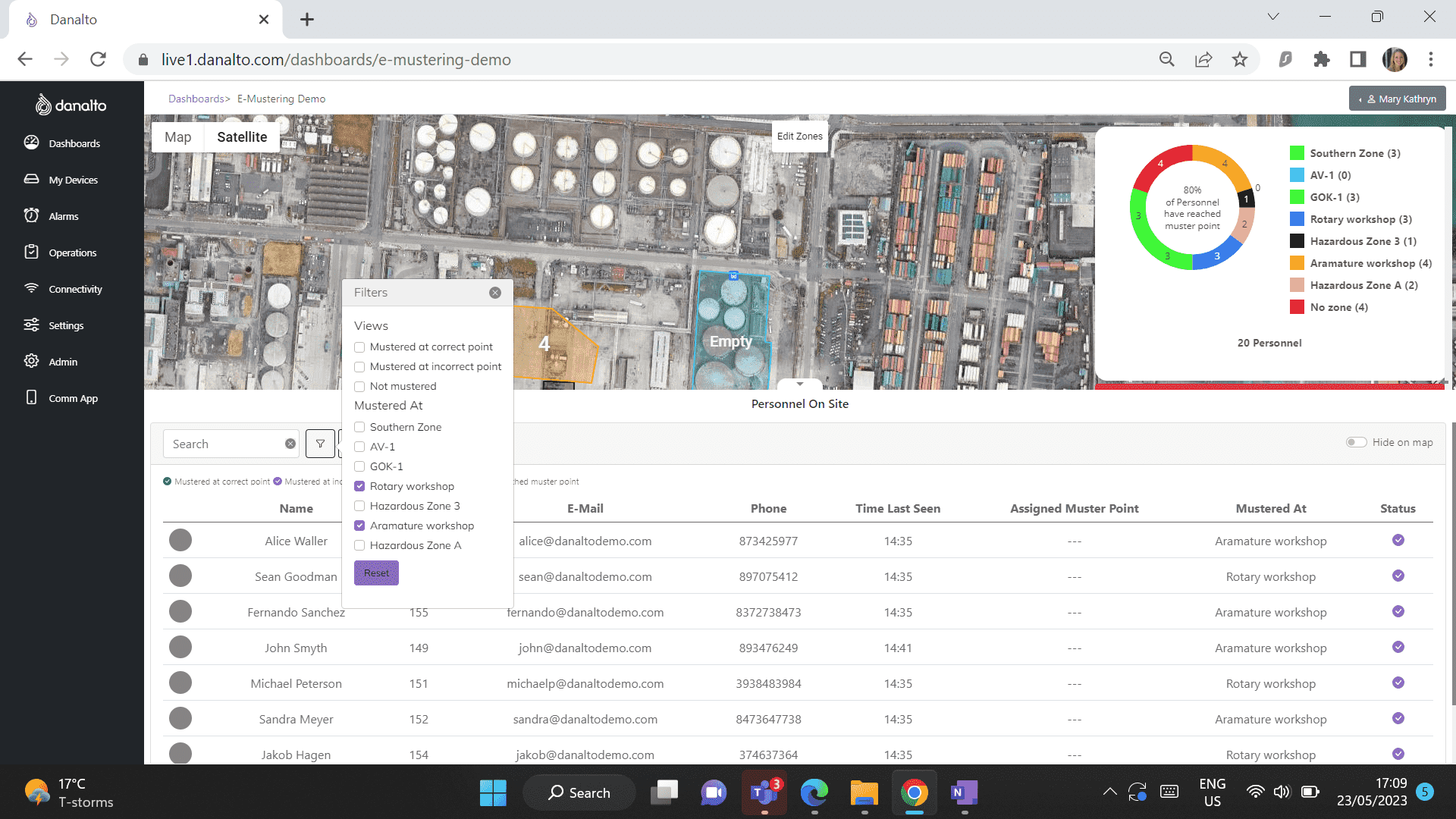
Task: Click the filter funnel button
Action: click(320, 444)
